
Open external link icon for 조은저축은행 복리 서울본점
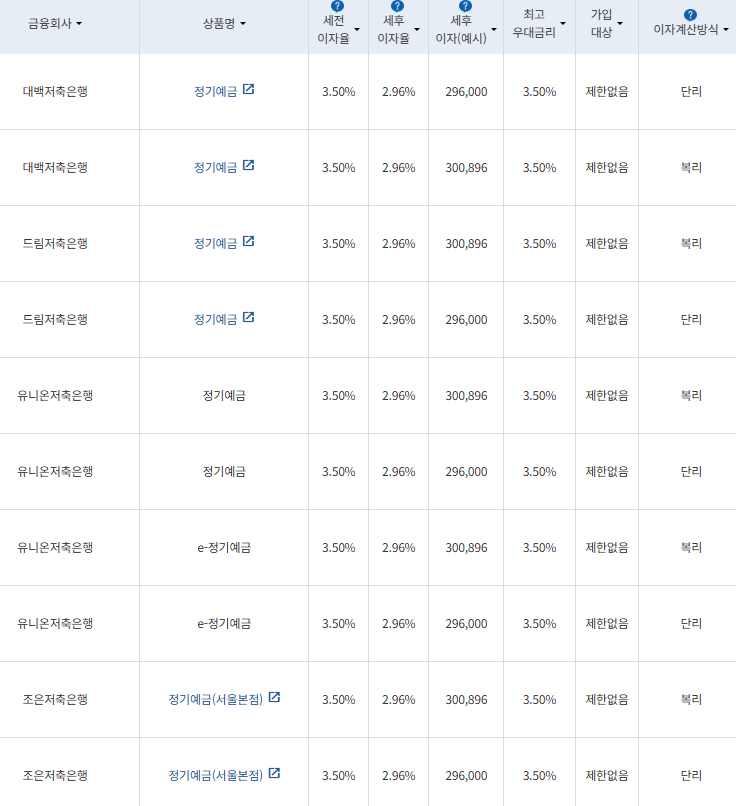tap(274, 697)
